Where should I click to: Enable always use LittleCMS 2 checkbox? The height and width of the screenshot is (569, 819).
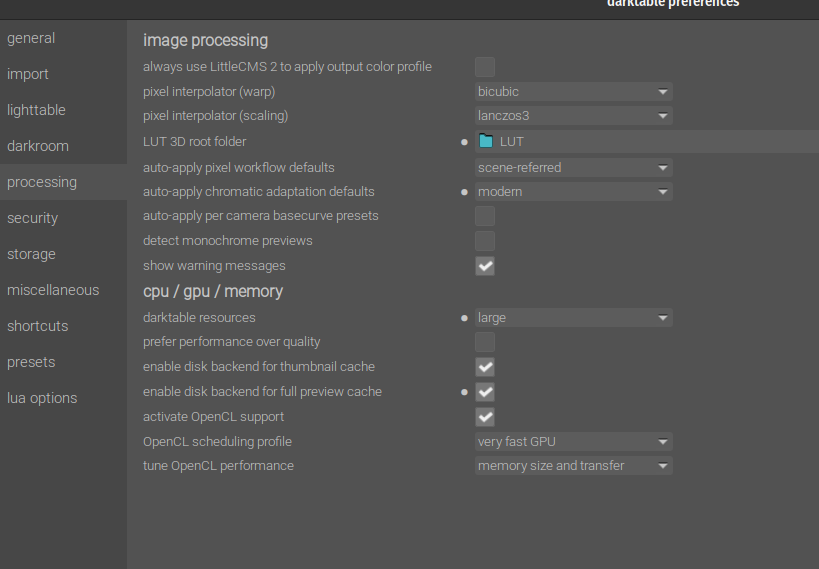485,67
